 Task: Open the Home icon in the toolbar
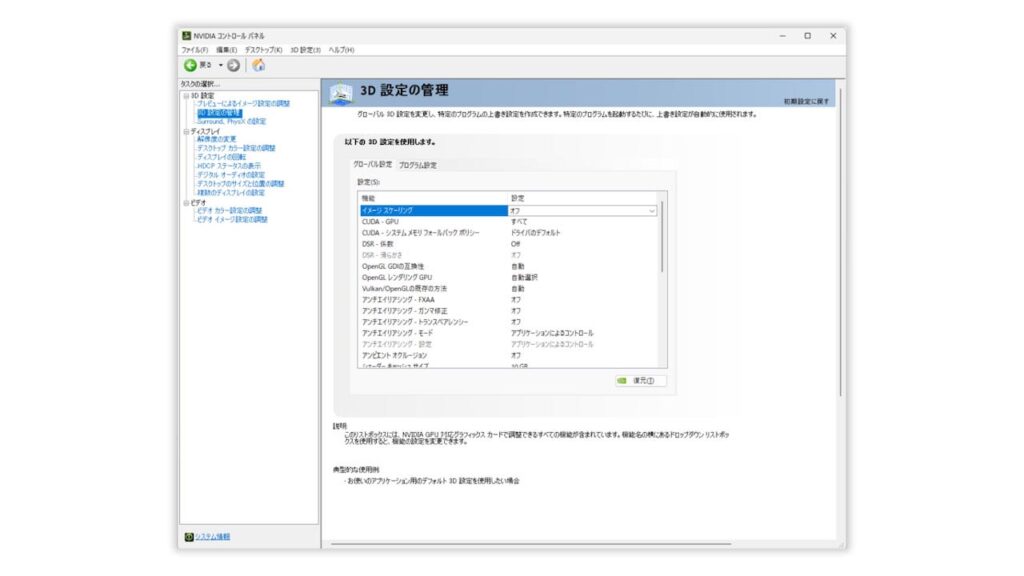point(259,65)
